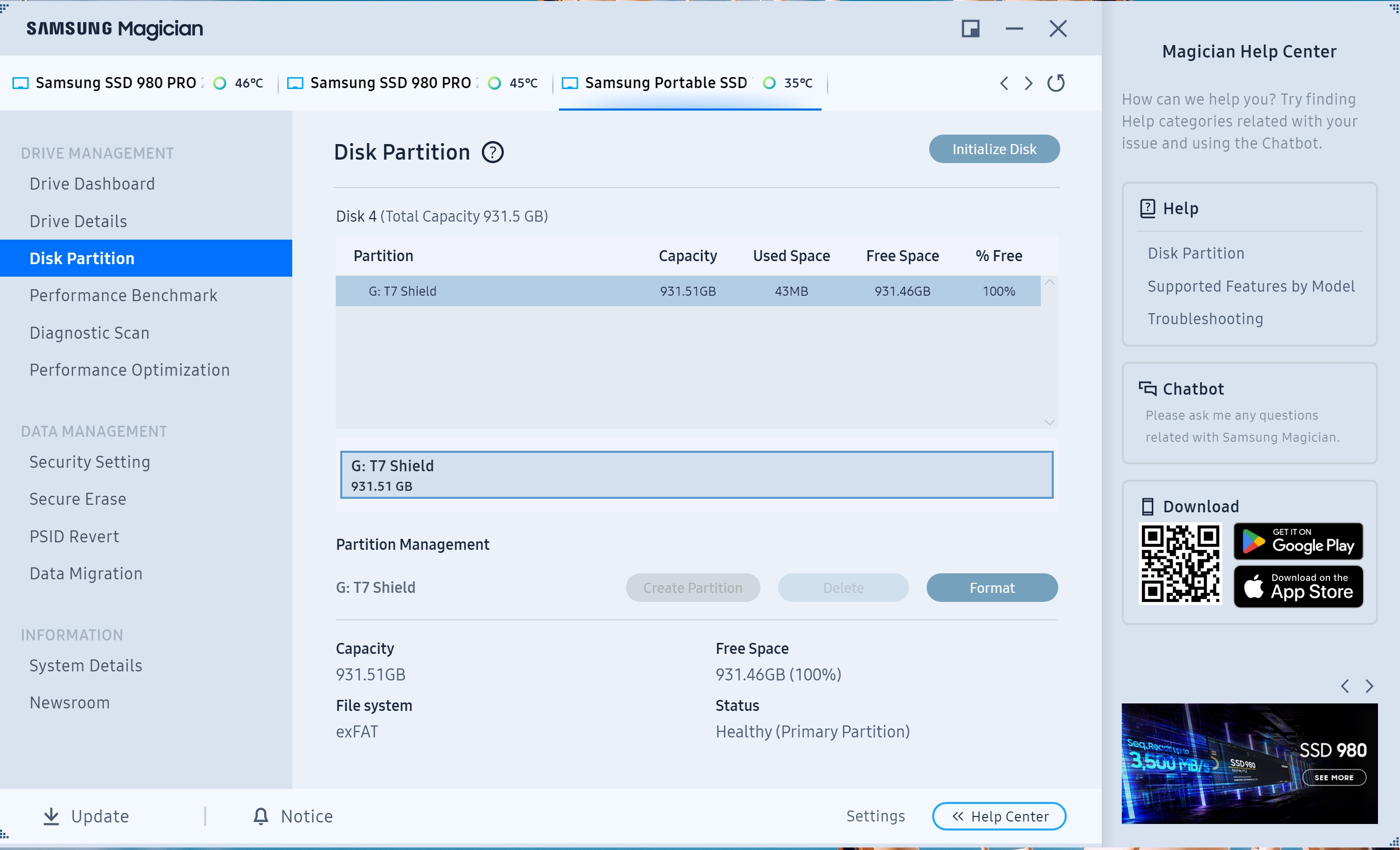Open Troubleshooting help link

[1205, 319]
